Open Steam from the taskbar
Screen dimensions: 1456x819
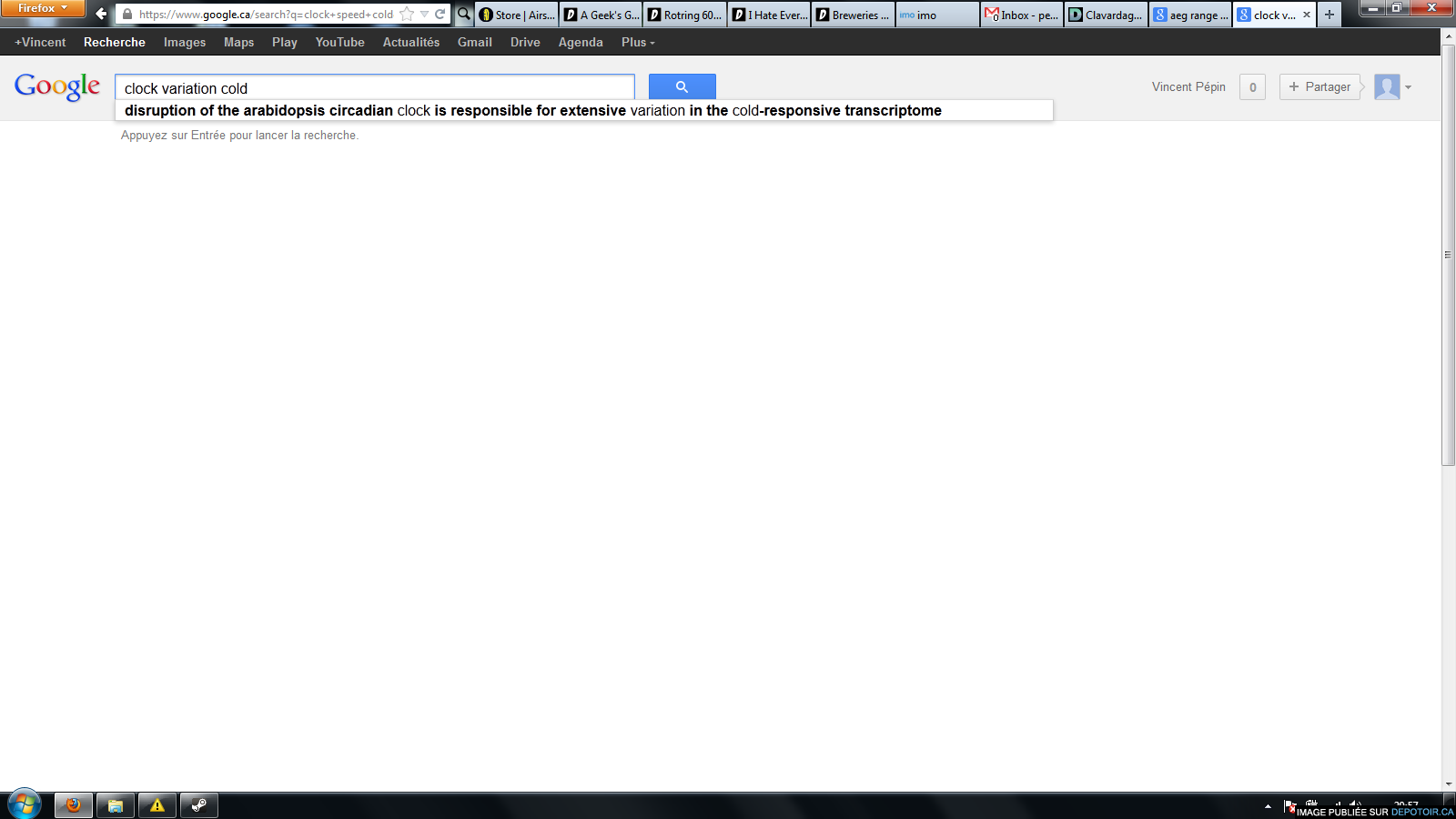(199, 805)
